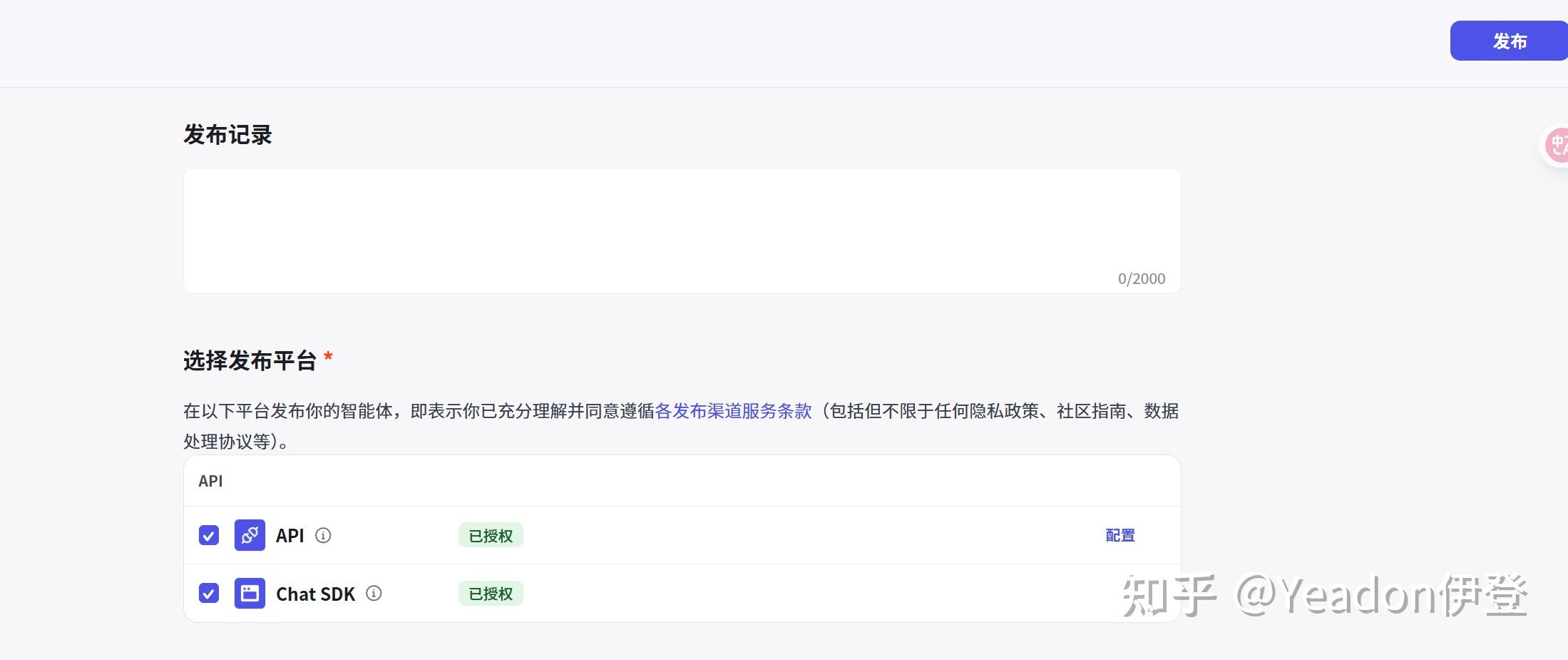The width and height of the screenshot is (1568, 660).
Task: Click the 已授权 badge in Chat SDK row
Action: click(x=491, y=593)
